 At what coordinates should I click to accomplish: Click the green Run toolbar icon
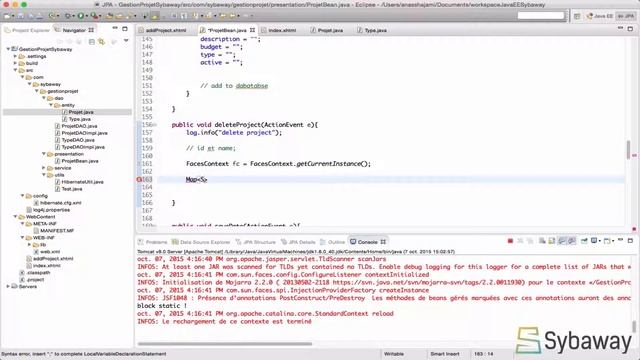pos(80,16)
